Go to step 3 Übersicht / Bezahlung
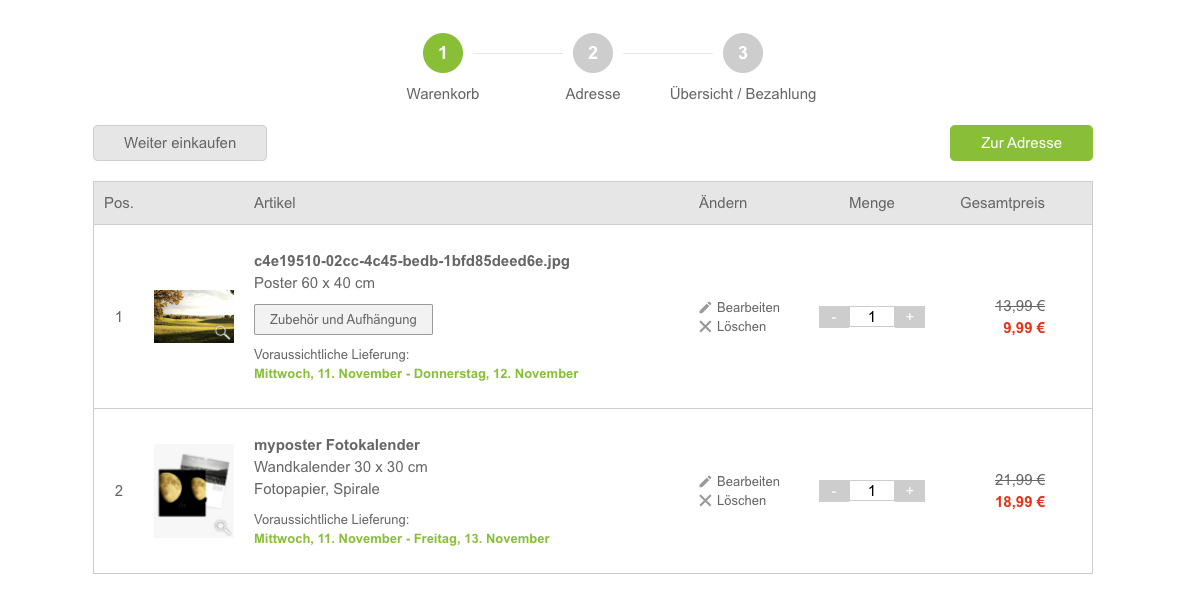The height and width of the screenshot is (601, 1182). (x=743, y=53)
